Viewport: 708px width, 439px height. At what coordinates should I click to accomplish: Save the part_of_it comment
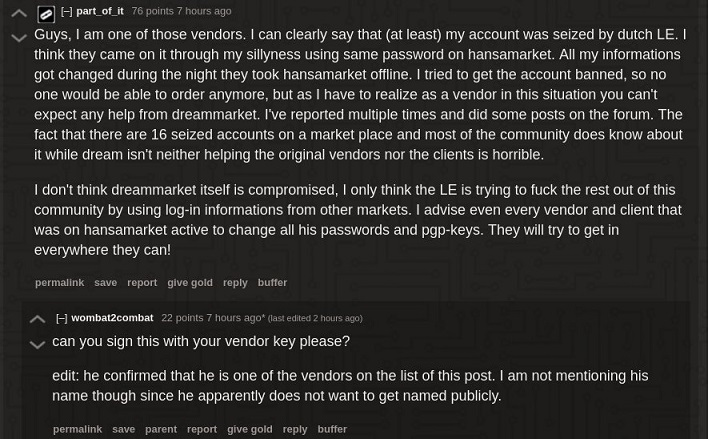pyautogui.click(x=105, y=283)
